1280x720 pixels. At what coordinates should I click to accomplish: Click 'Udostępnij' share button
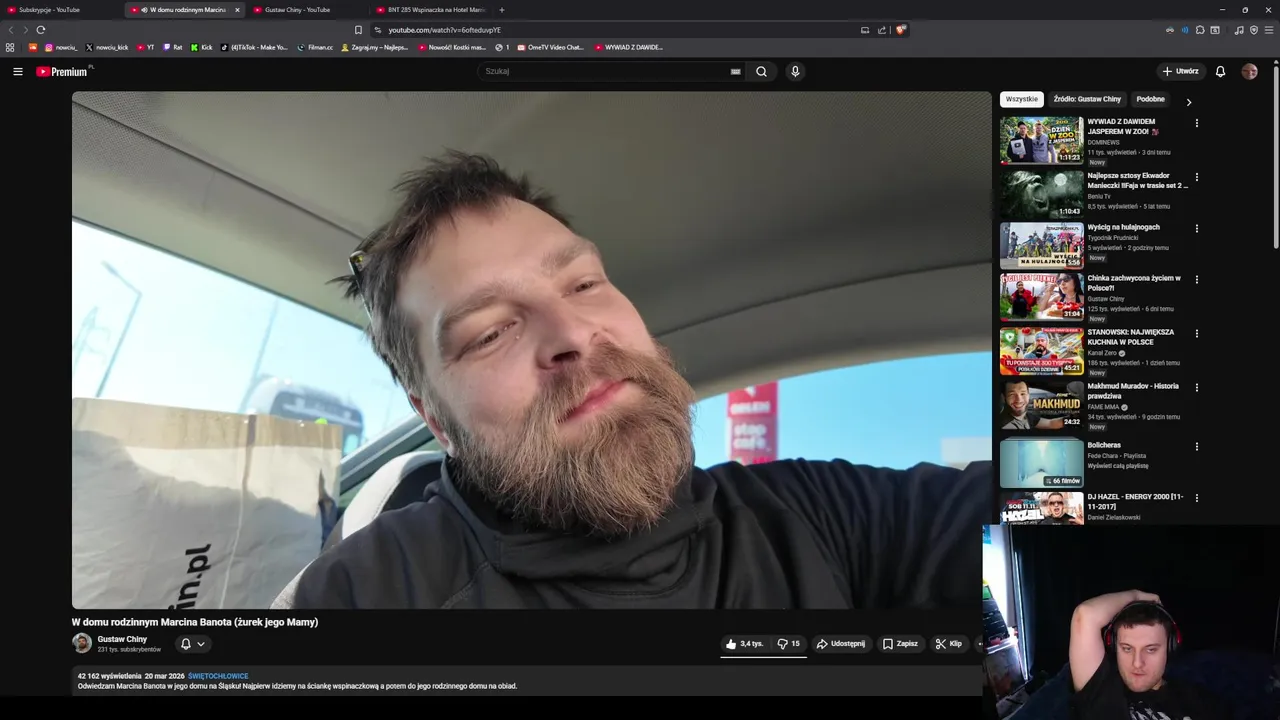click(840, 644)
